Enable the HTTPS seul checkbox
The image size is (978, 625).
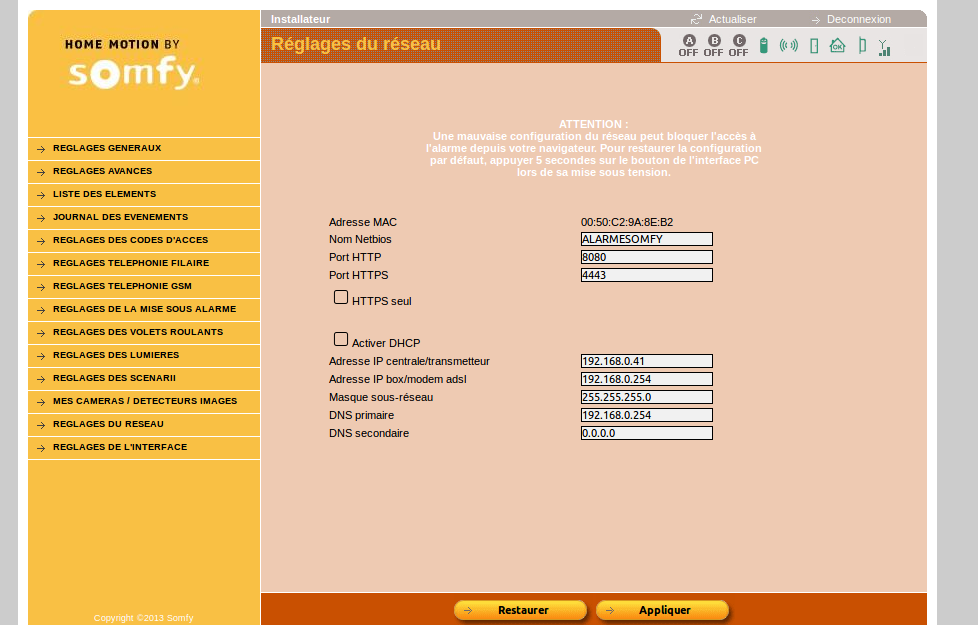click(341, 297)
